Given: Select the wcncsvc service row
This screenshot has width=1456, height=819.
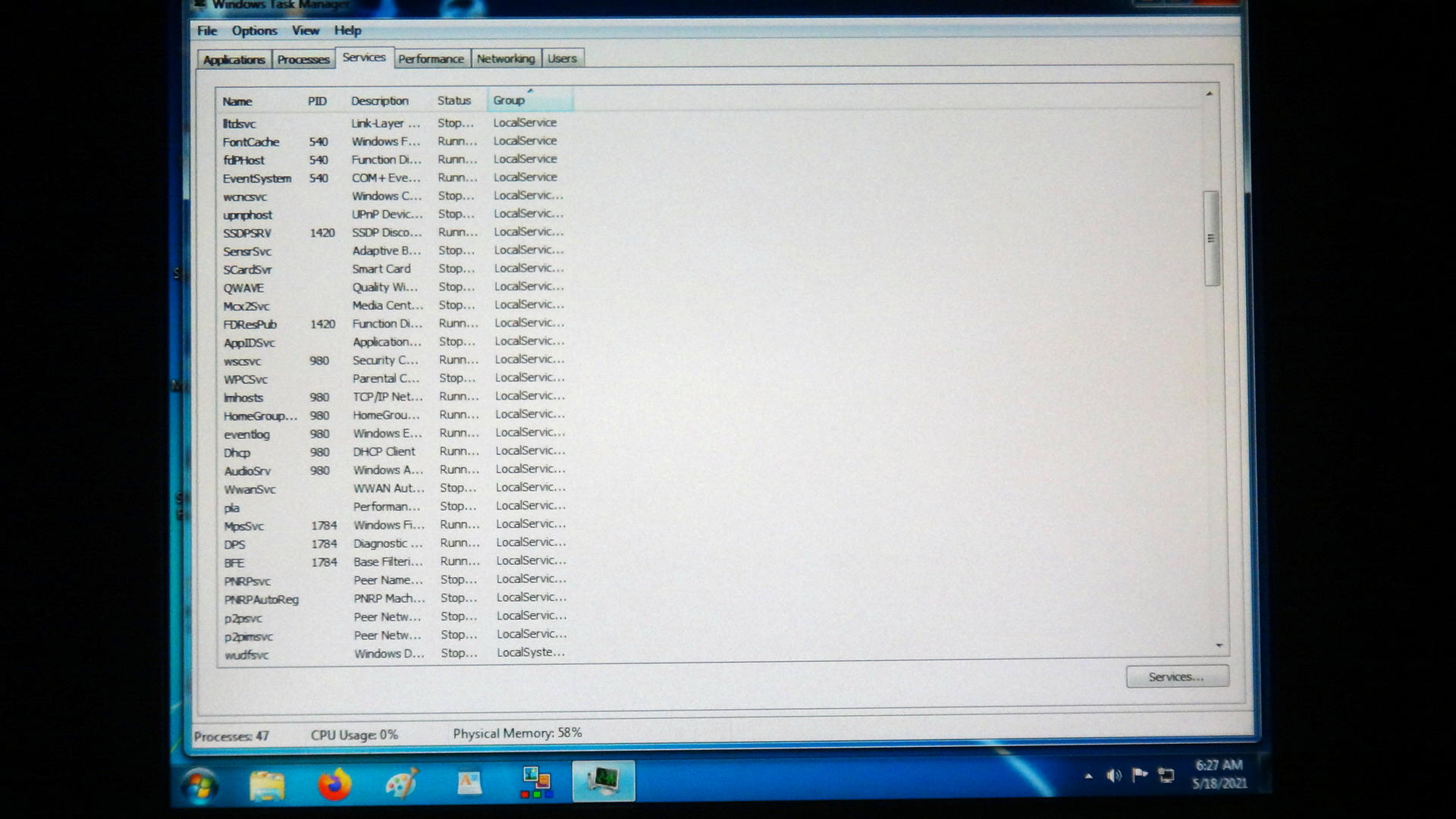Looking at the screenshot, I should click(394, 196).
